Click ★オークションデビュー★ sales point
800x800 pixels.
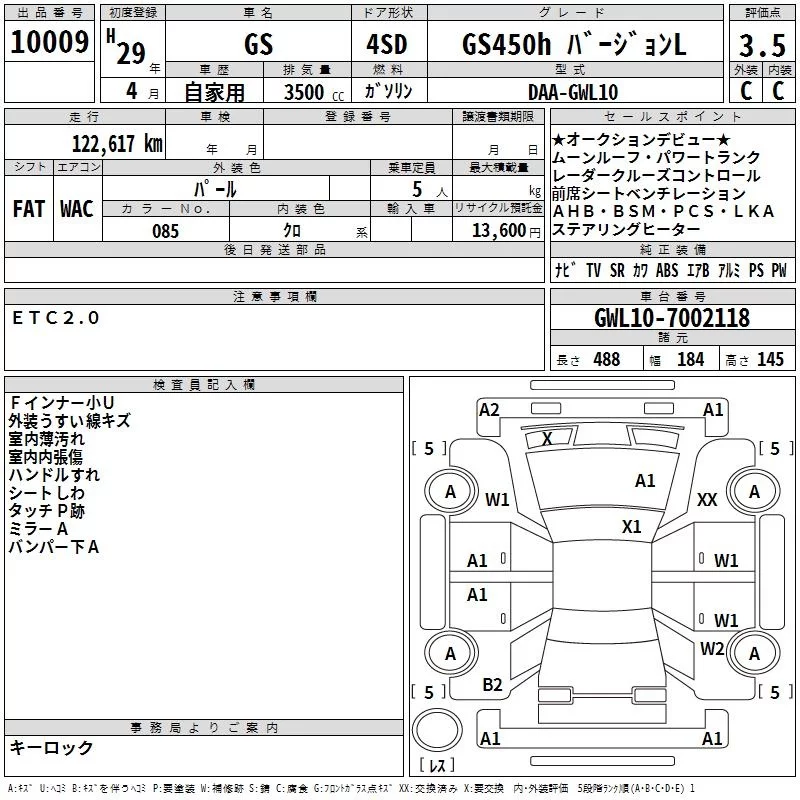pyautogui.click(x=641, y=139)
